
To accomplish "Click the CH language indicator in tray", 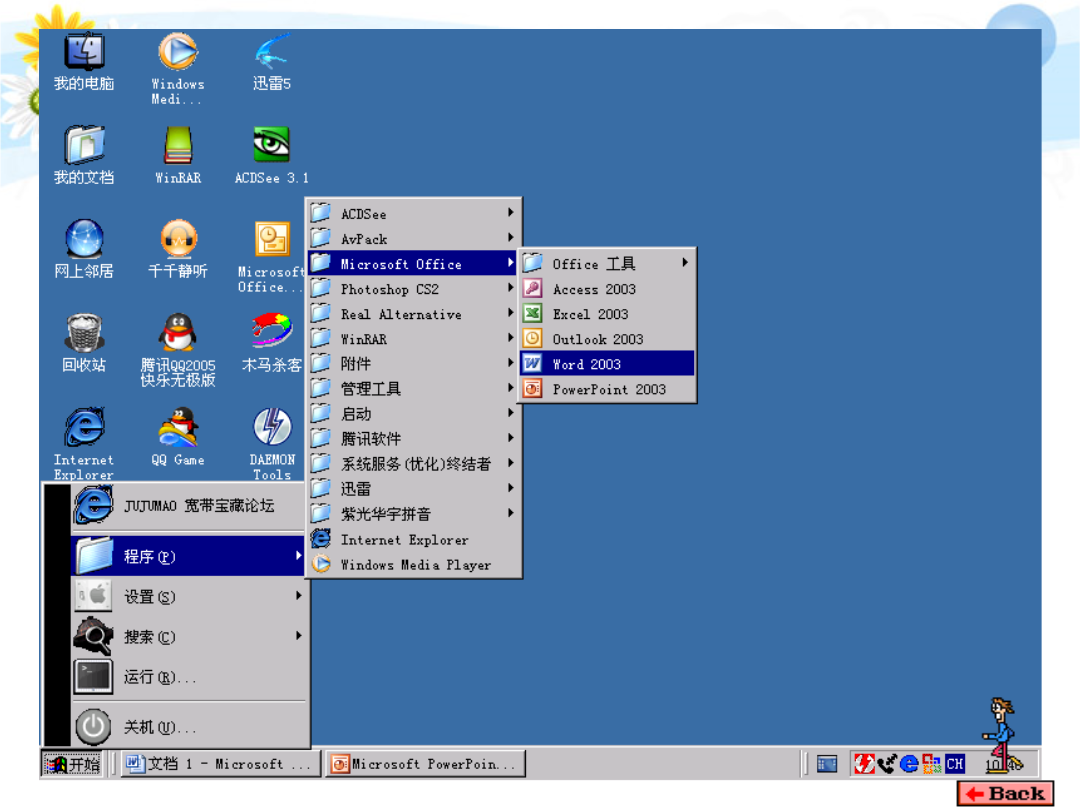I will click(x=955, y=763).
